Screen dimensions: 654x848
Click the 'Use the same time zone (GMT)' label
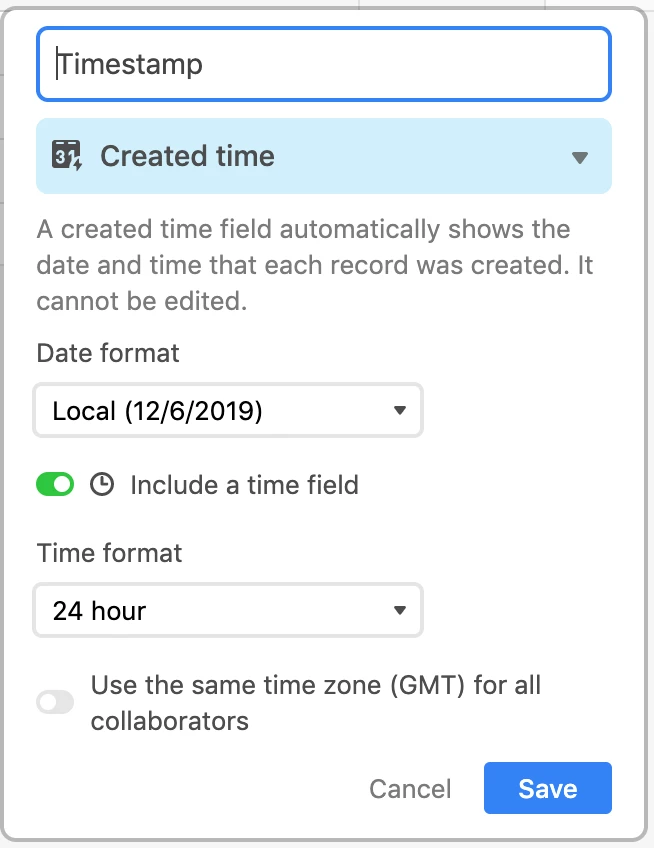click(316, 703)
